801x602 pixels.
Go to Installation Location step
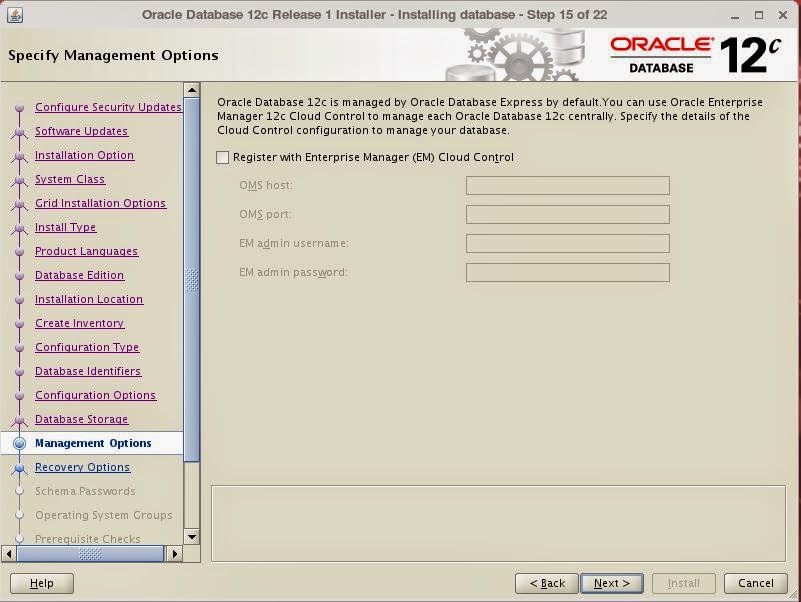[x=89, y=299]
